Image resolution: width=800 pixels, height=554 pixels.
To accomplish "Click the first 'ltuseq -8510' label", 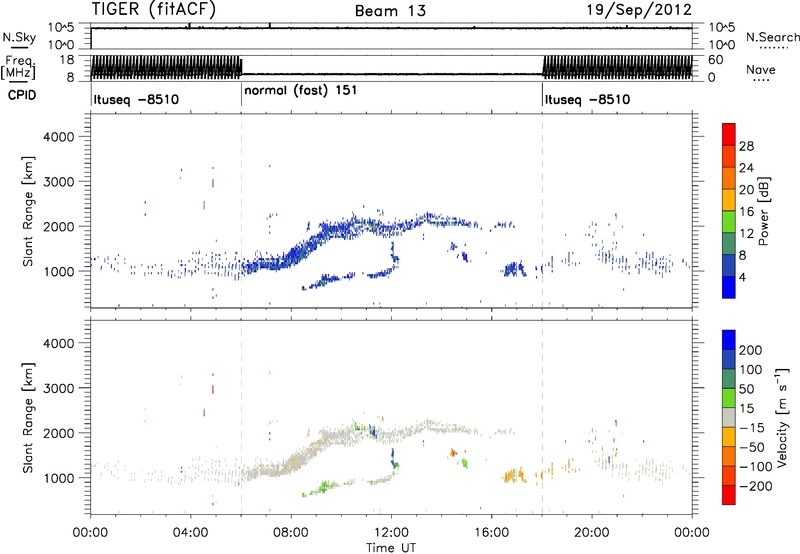I will 136,99.
